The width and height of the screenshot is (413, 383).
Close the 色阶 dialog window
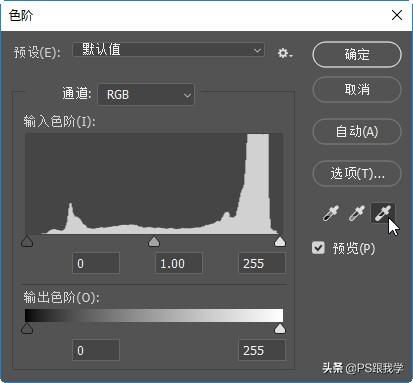397,15
